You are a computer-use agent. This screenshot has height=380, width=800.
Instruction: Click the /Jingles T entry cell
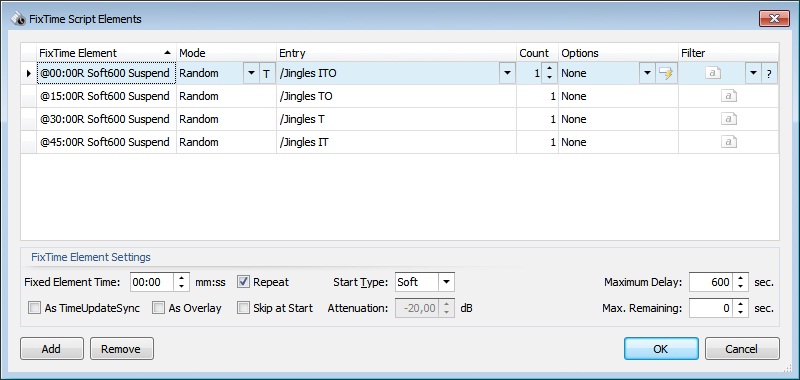(396, 119)
